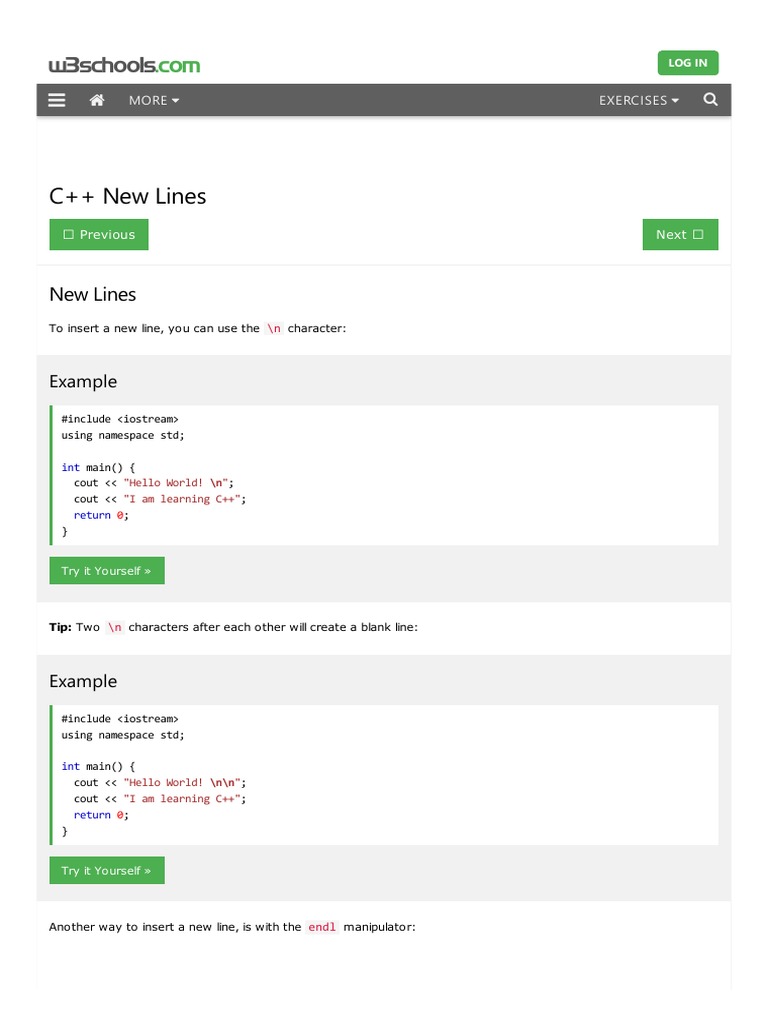Open the EXERCISES dropdown
The height and width of the screenshot is (1024, 768).
pos(638,100)
